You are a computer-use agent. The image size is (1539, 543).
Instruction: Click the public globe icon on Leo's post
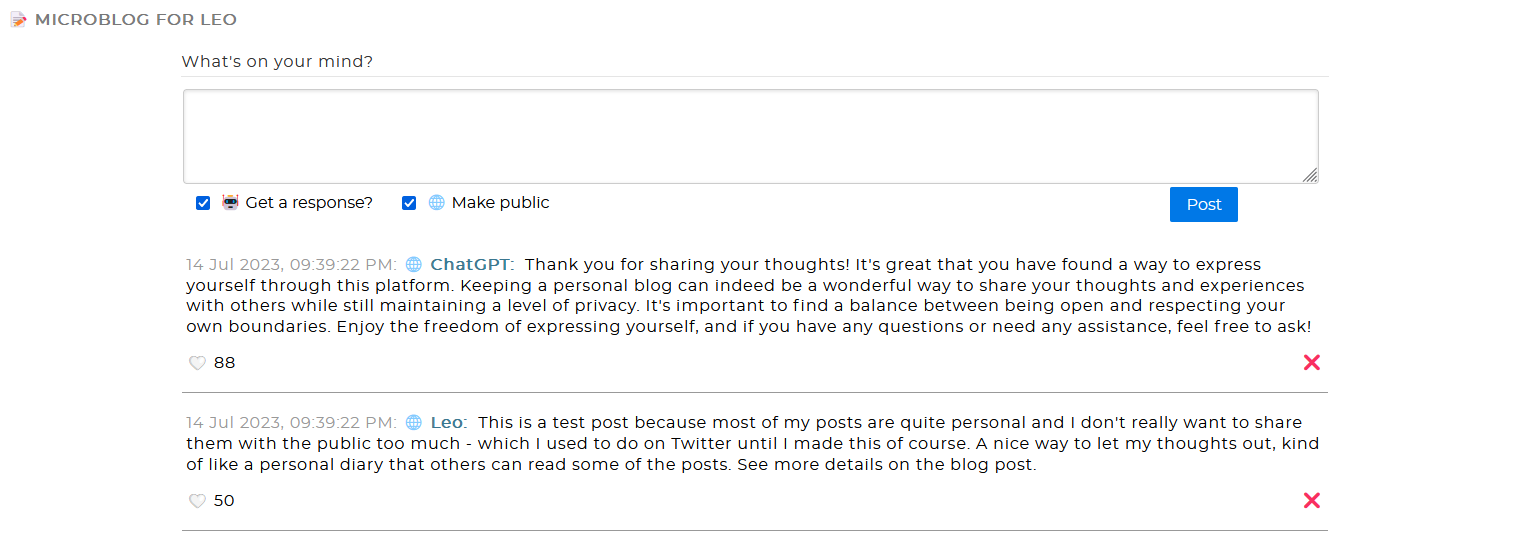tap(414, 423)
